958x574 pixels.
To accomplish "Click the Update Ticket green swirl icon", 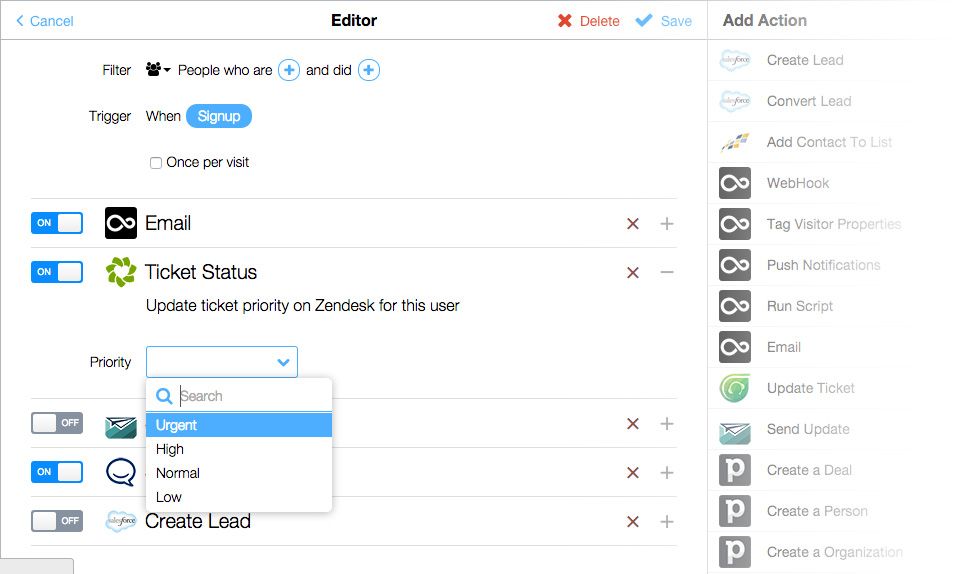I will 735,388.
